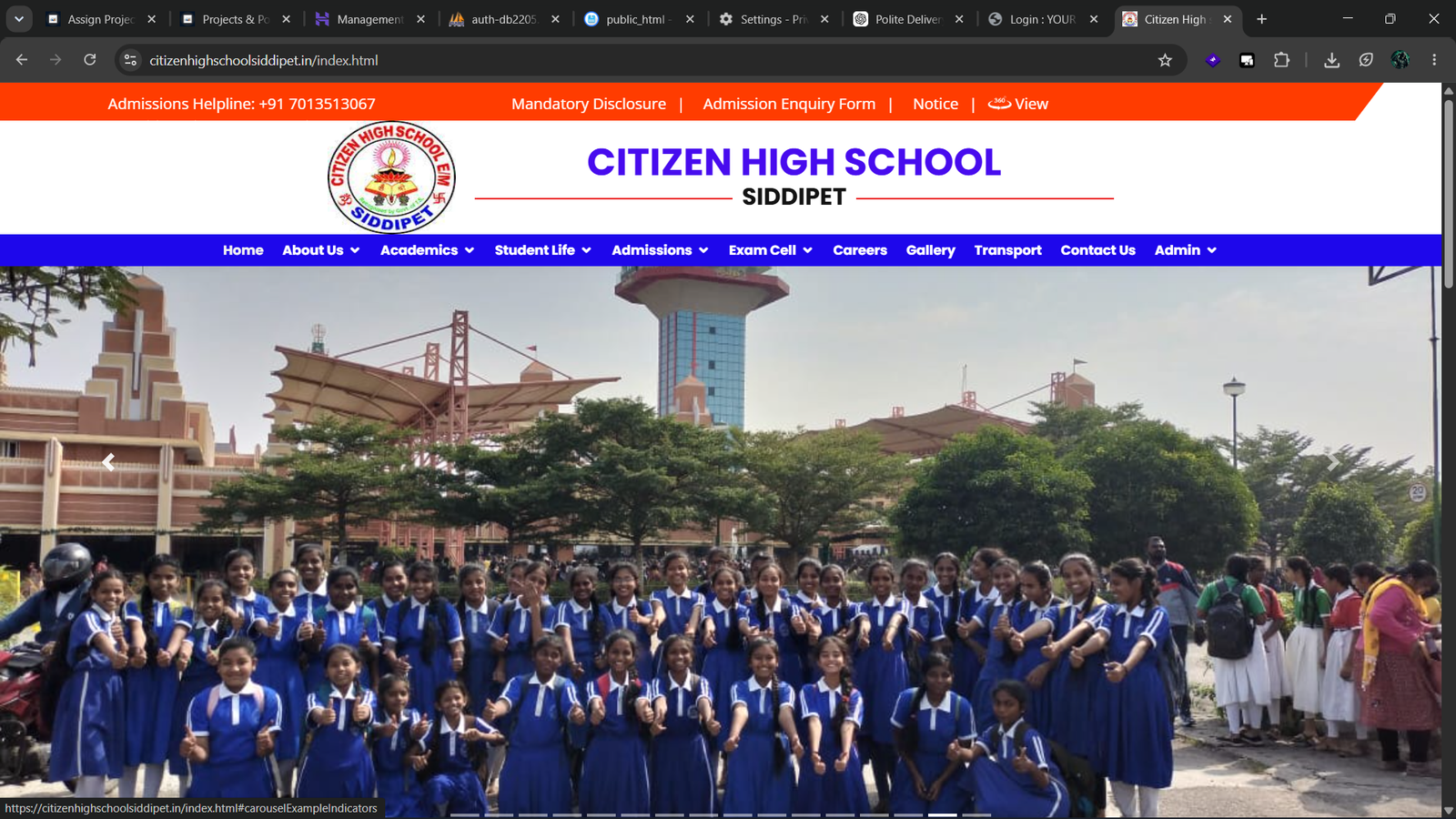
Task: Show previous carousel slide
Action: point(108,462)
